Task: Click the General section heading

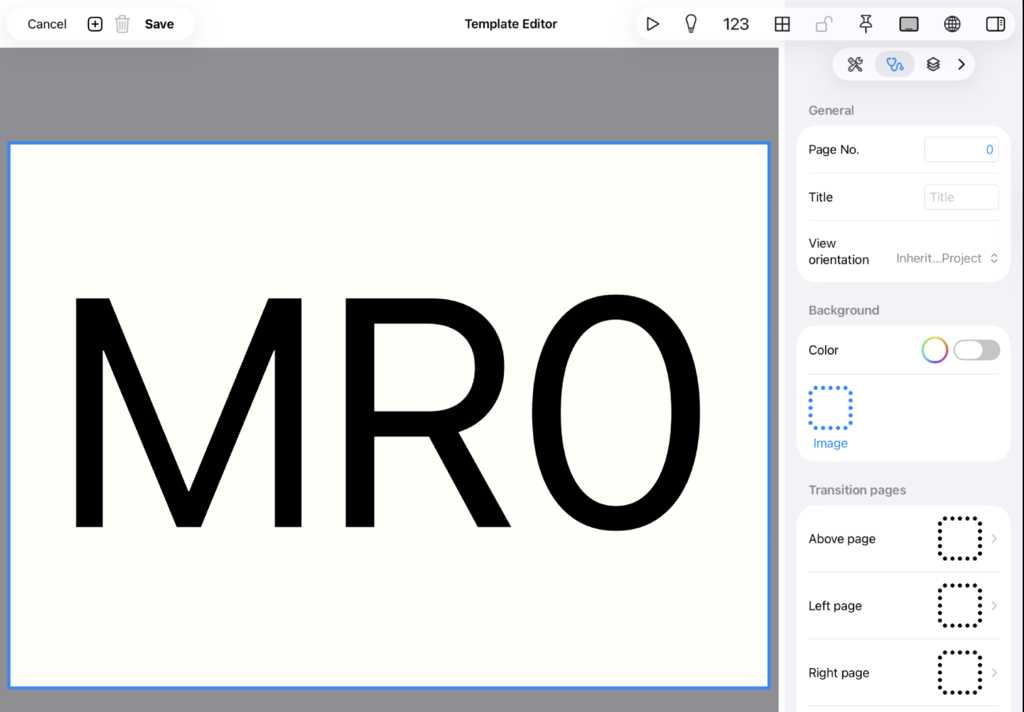Action: click(x=831, y=110)
